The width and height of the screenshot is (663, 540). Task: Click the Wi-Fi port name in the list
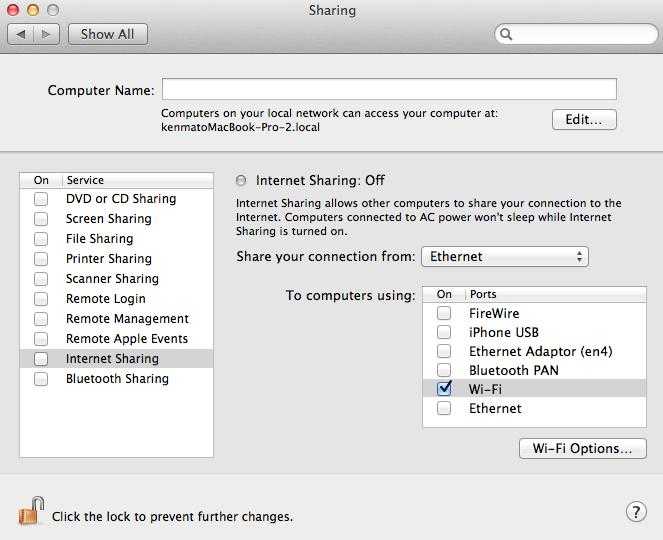pyautogui.click(x=485, y=389)
